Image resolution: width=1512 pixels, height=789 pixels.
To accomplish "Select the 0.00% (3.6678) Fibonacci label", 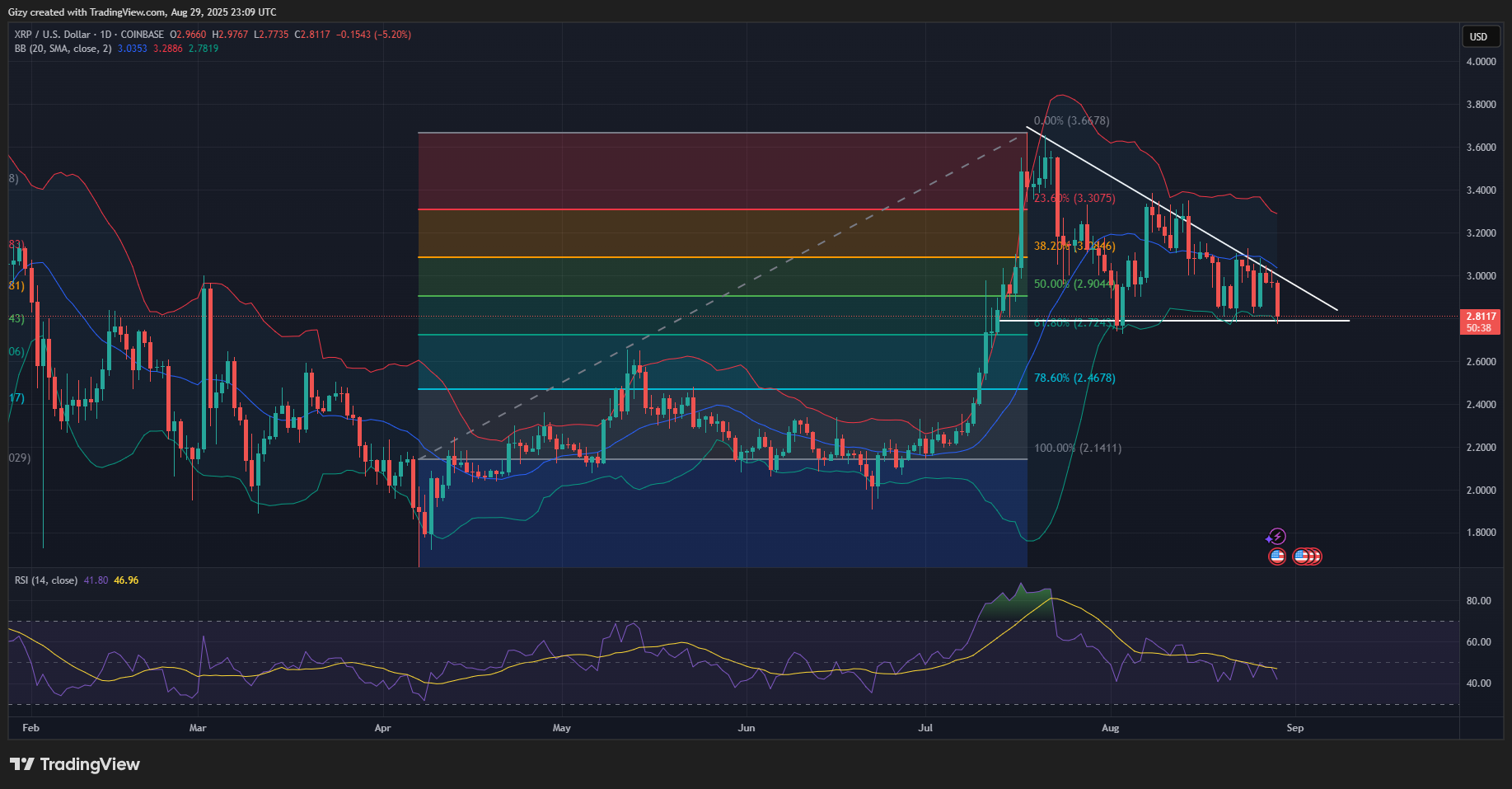I will 1071,120.
